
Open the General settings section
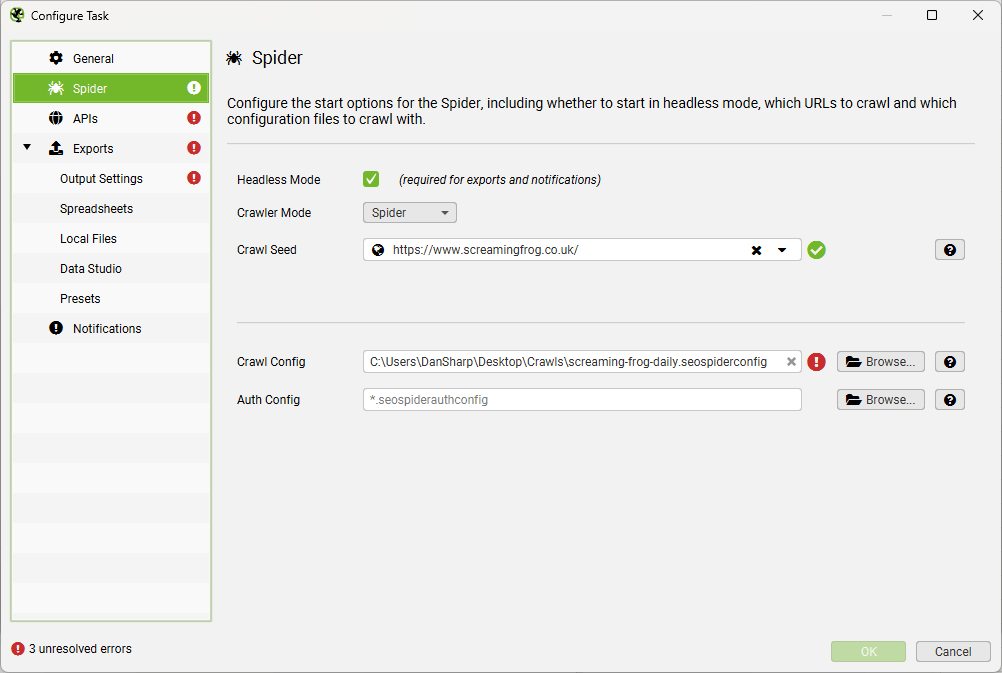click(111, 58)
